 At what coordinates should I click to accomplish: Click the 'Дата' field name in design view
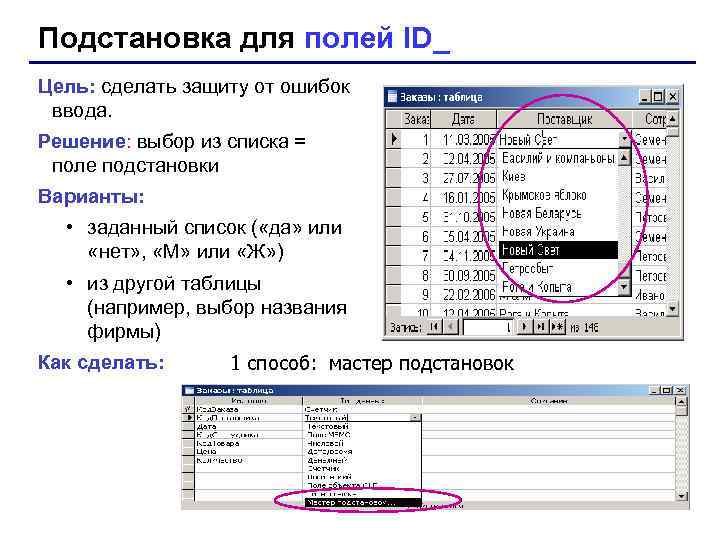206,427
